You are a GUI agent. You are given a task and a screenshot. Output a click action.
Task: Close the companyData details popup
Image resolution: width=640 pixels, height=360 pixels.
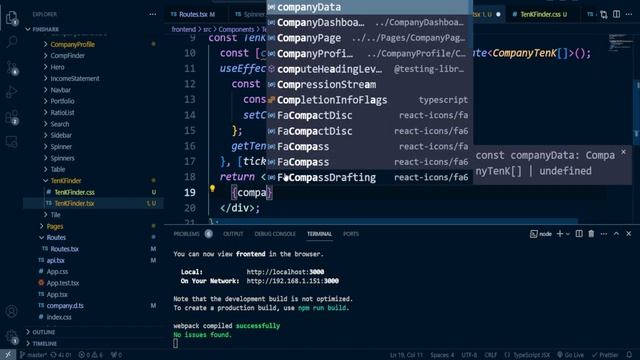pyautogui.click(x=623, y=152)
